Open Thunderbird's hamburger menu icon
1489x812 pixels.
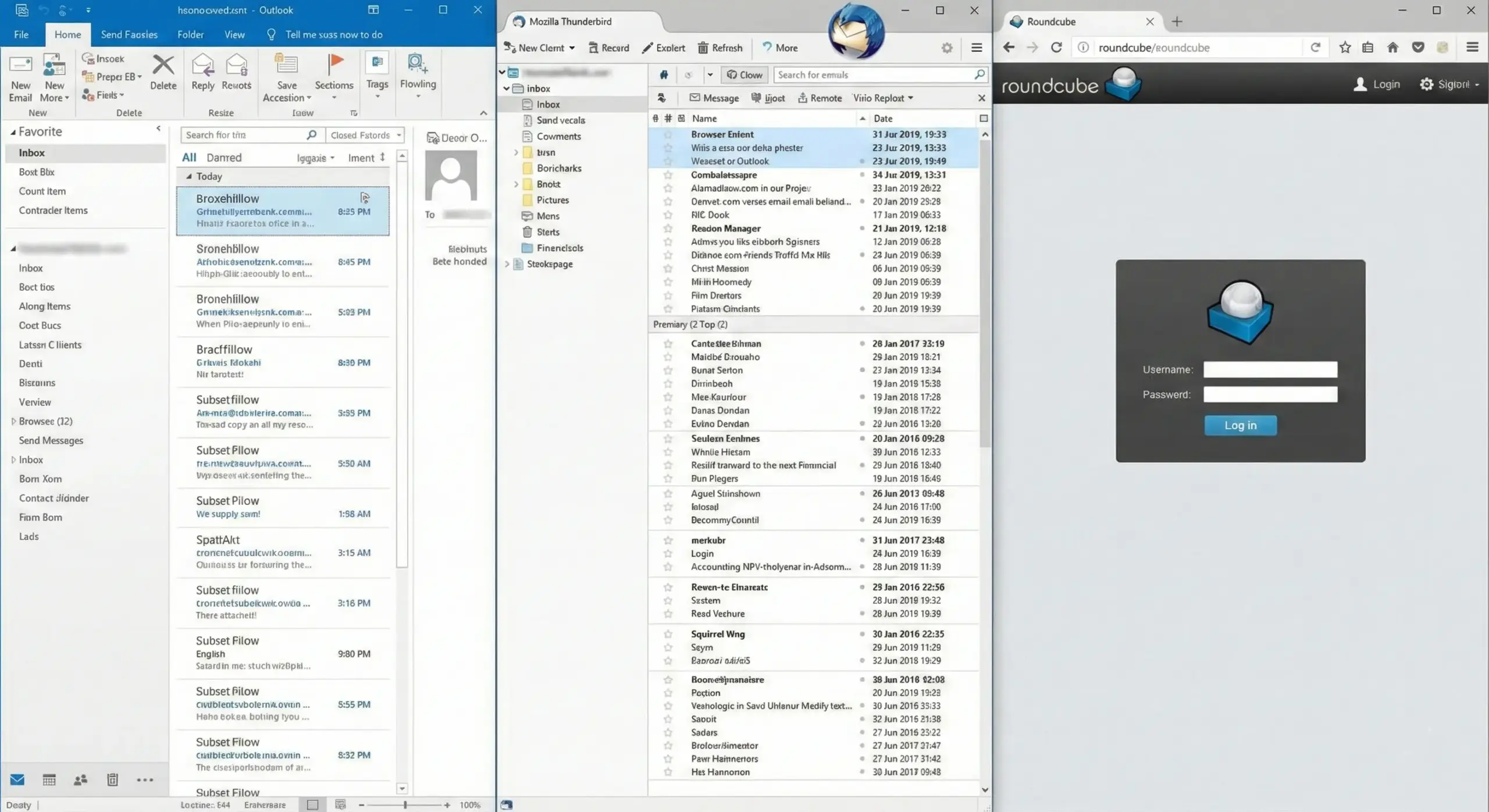977,48
